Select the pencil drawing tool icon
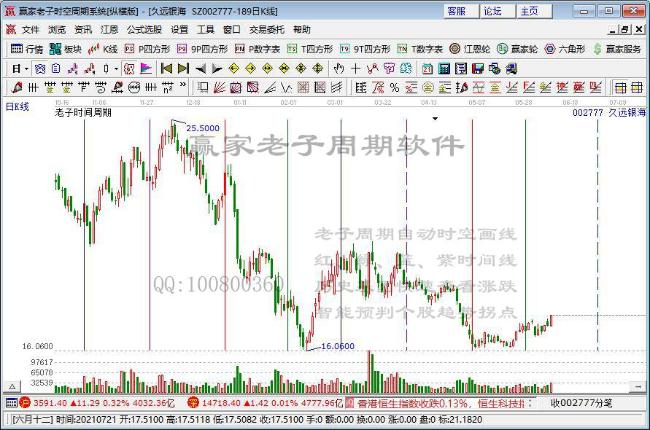This screenshot has height=430, width=650. pos(17,87)
